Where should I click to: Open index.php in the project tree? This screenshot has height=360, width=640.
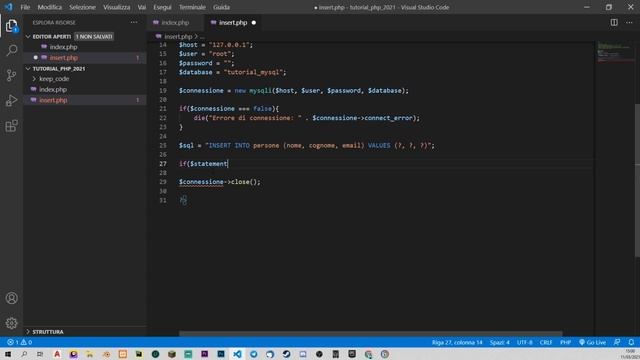tap(53, 89)
